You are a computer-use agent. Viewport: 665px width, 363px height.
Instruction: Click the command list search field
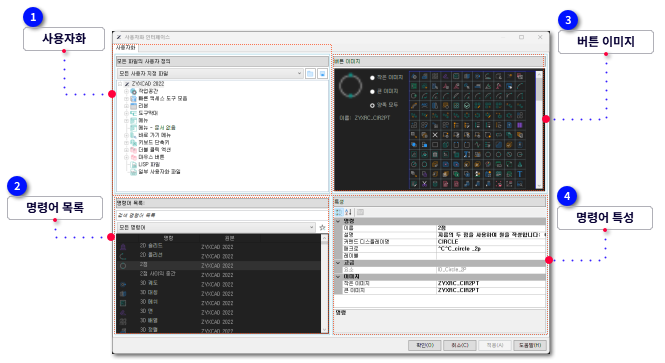pos(222,215)
